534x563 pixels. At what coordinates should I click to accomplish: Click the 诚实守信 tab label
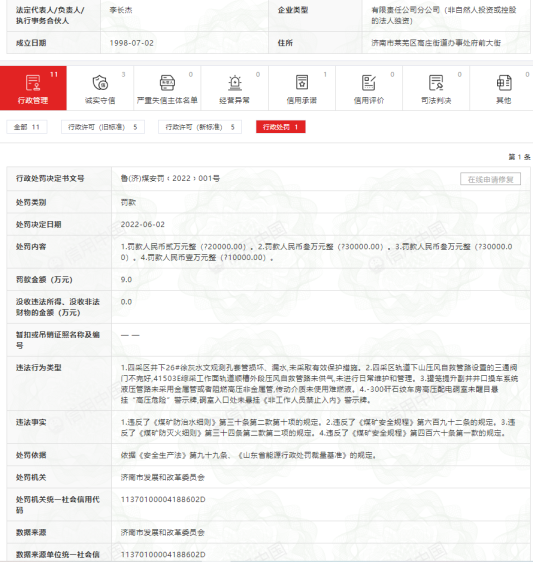(x=100, y=101)
